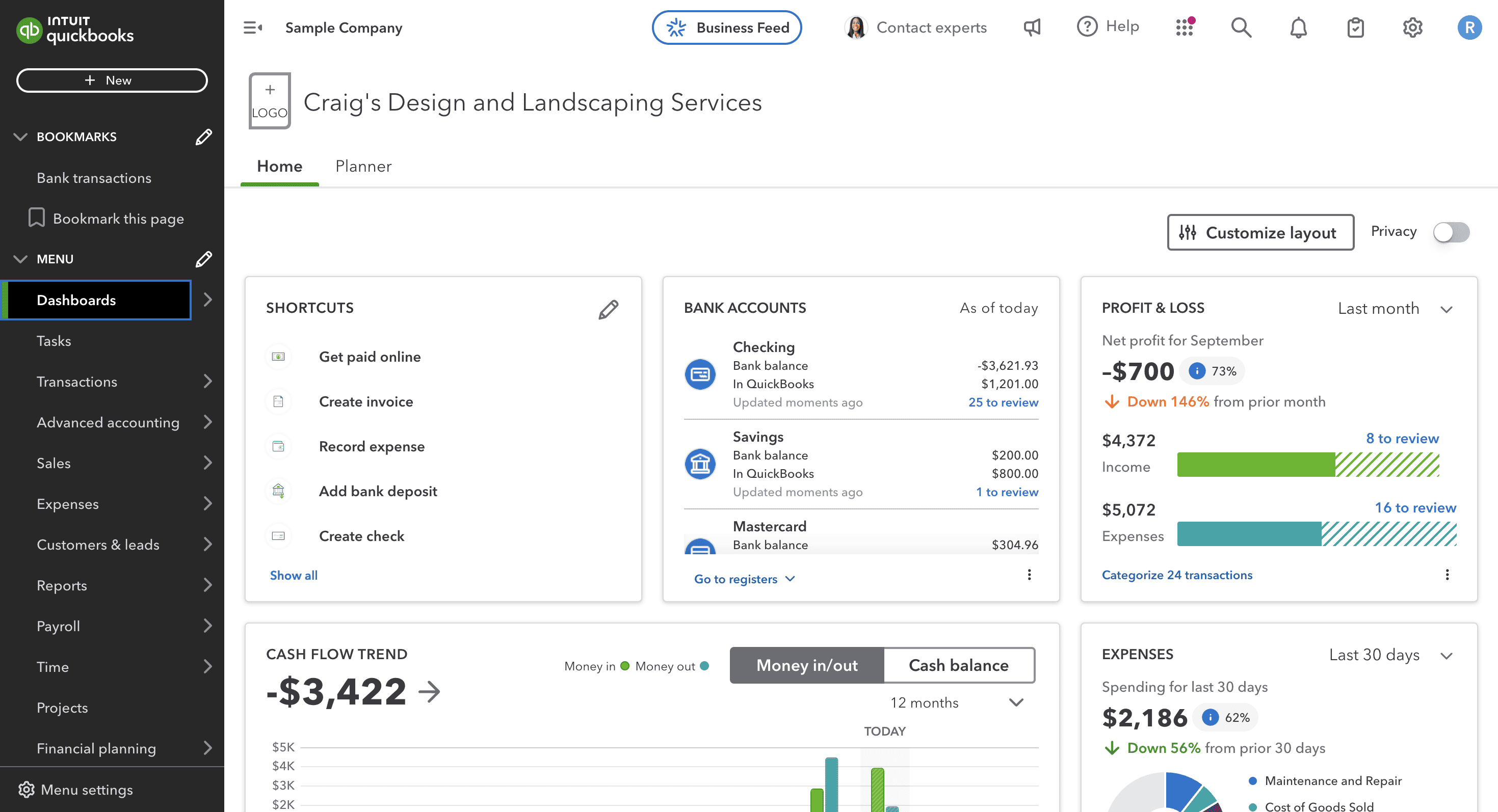Expand the Transactions submenu arrow

click(x=207, y=382)
